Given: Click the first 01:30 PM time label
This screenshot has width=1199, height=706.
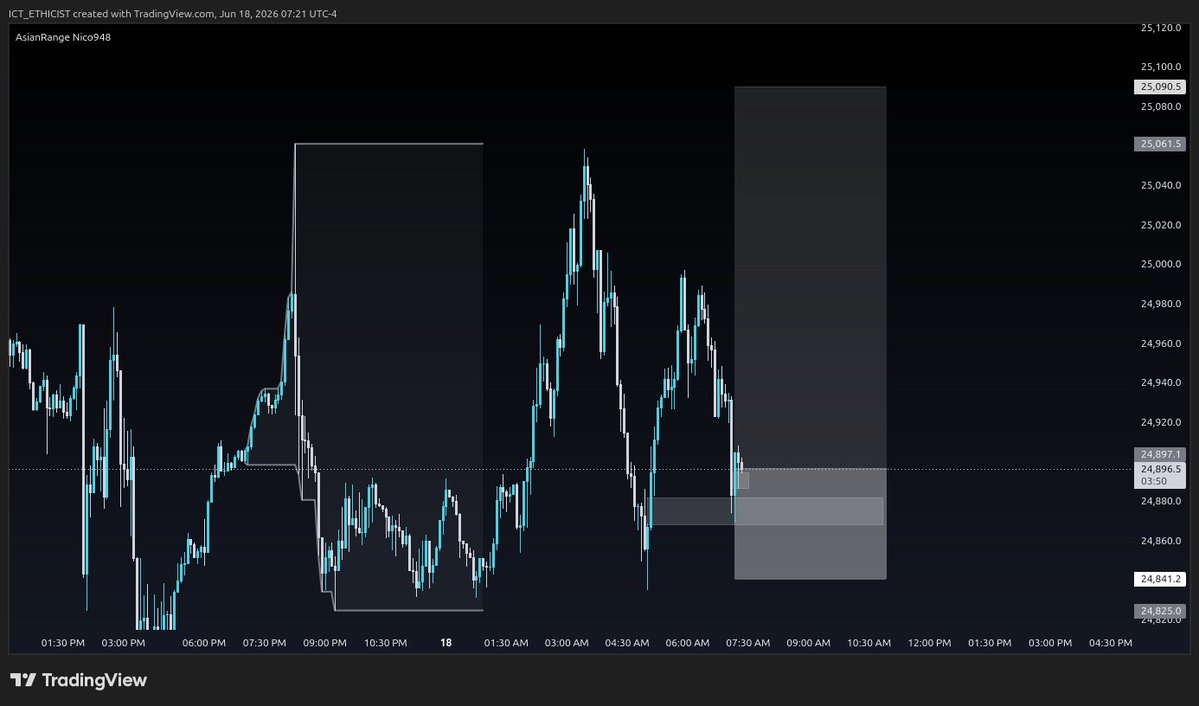Looking at the screenshot, I should [x=63, y=643].
